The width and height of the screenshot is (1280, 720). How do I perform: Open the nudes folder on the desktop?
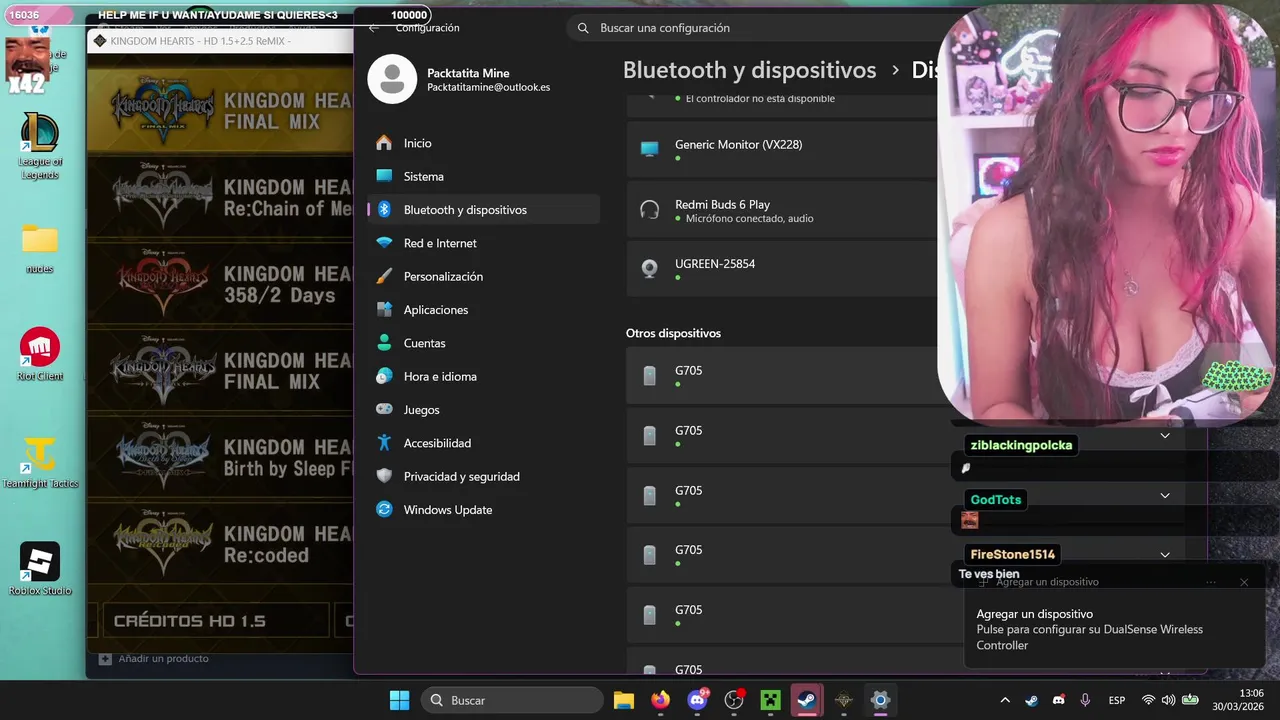(40, 248)
